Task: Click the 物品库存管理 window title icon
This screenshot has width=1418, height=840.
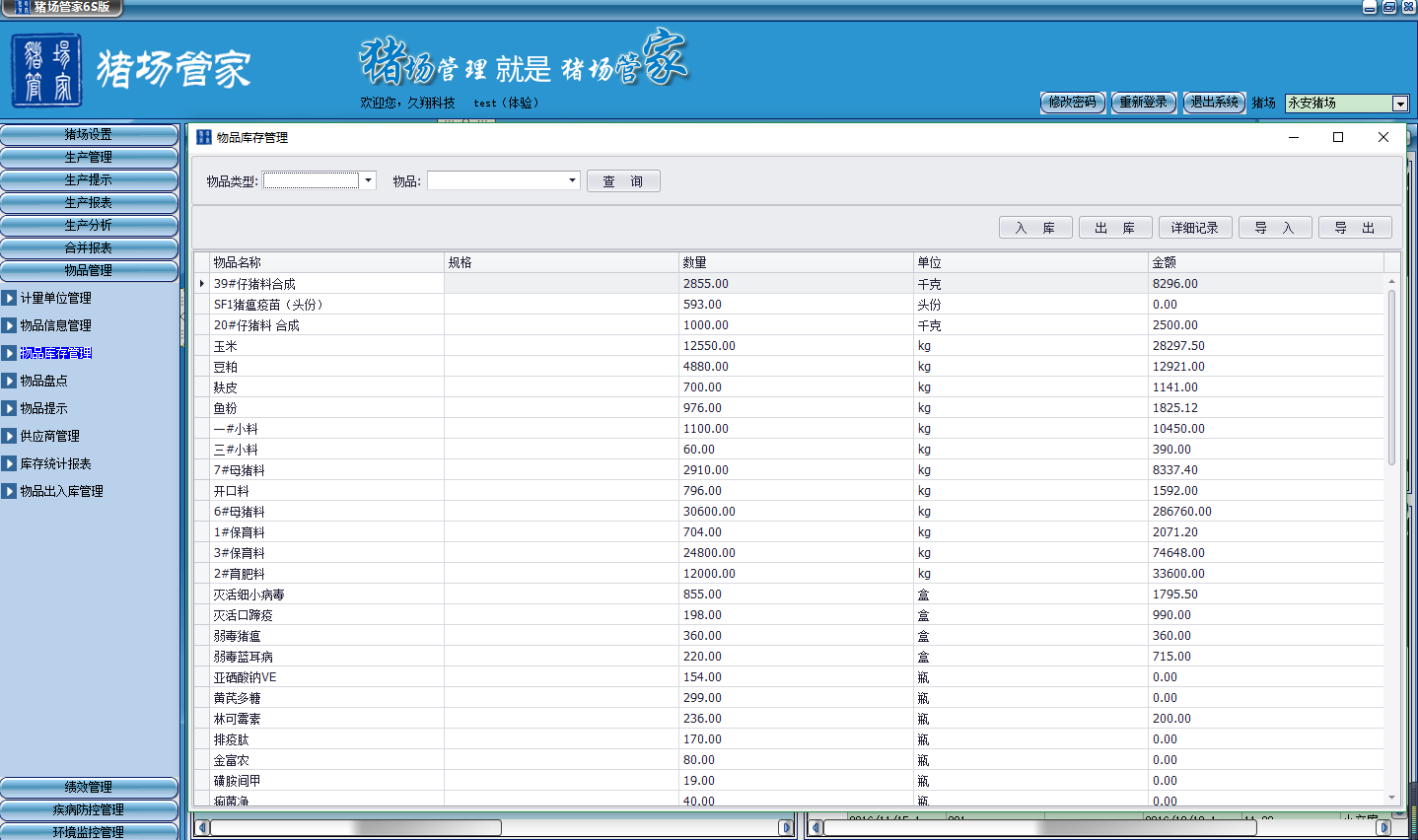Action: click(x=204, y=137)
